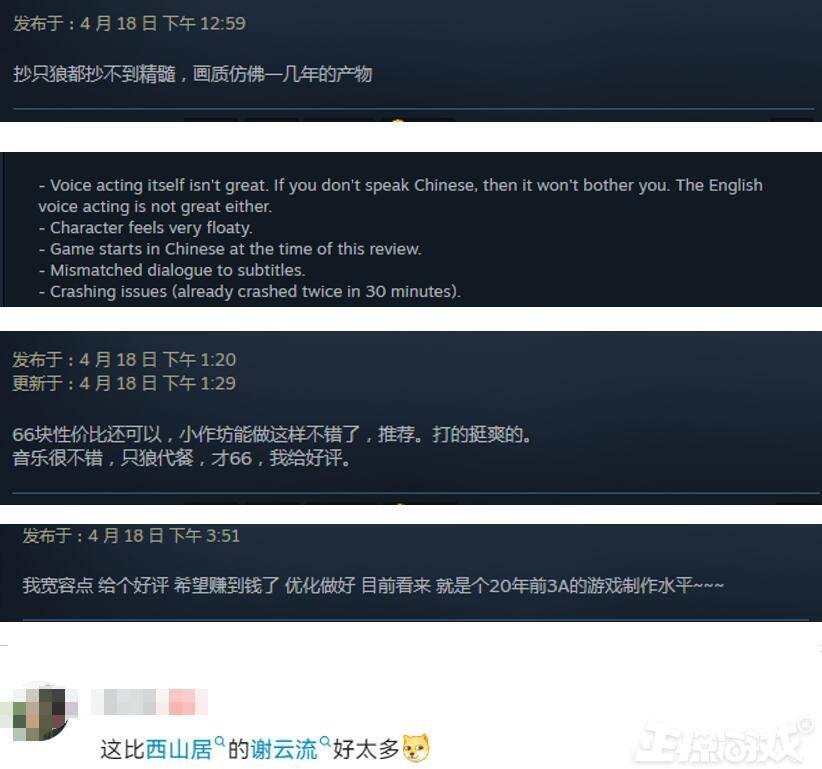Click the 'Crashing issues' bullet line
The width and height of the screenshot is (822, 769).
coord(250,291)
